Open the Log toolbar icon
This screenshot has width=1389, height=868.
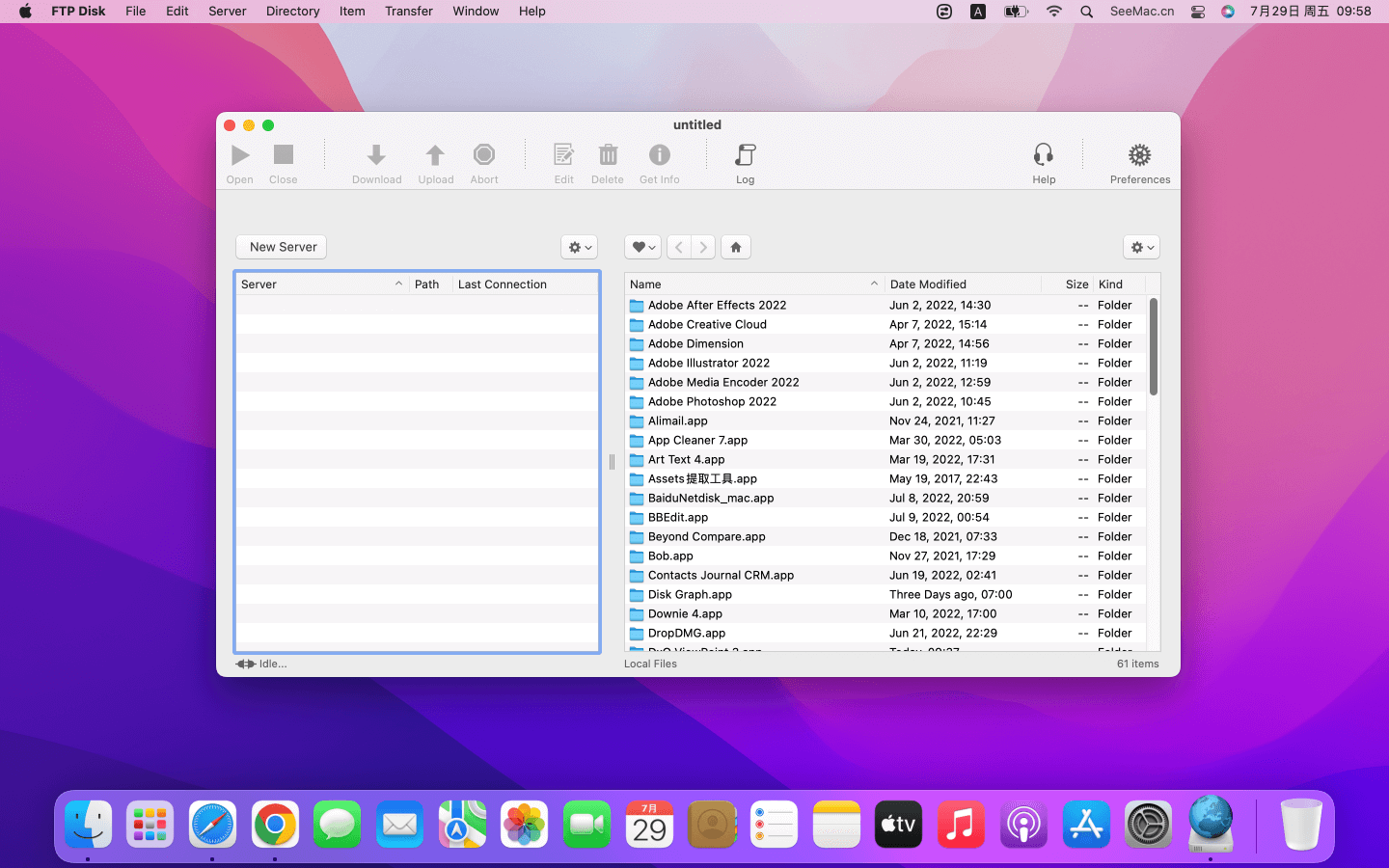pos(745,155)
